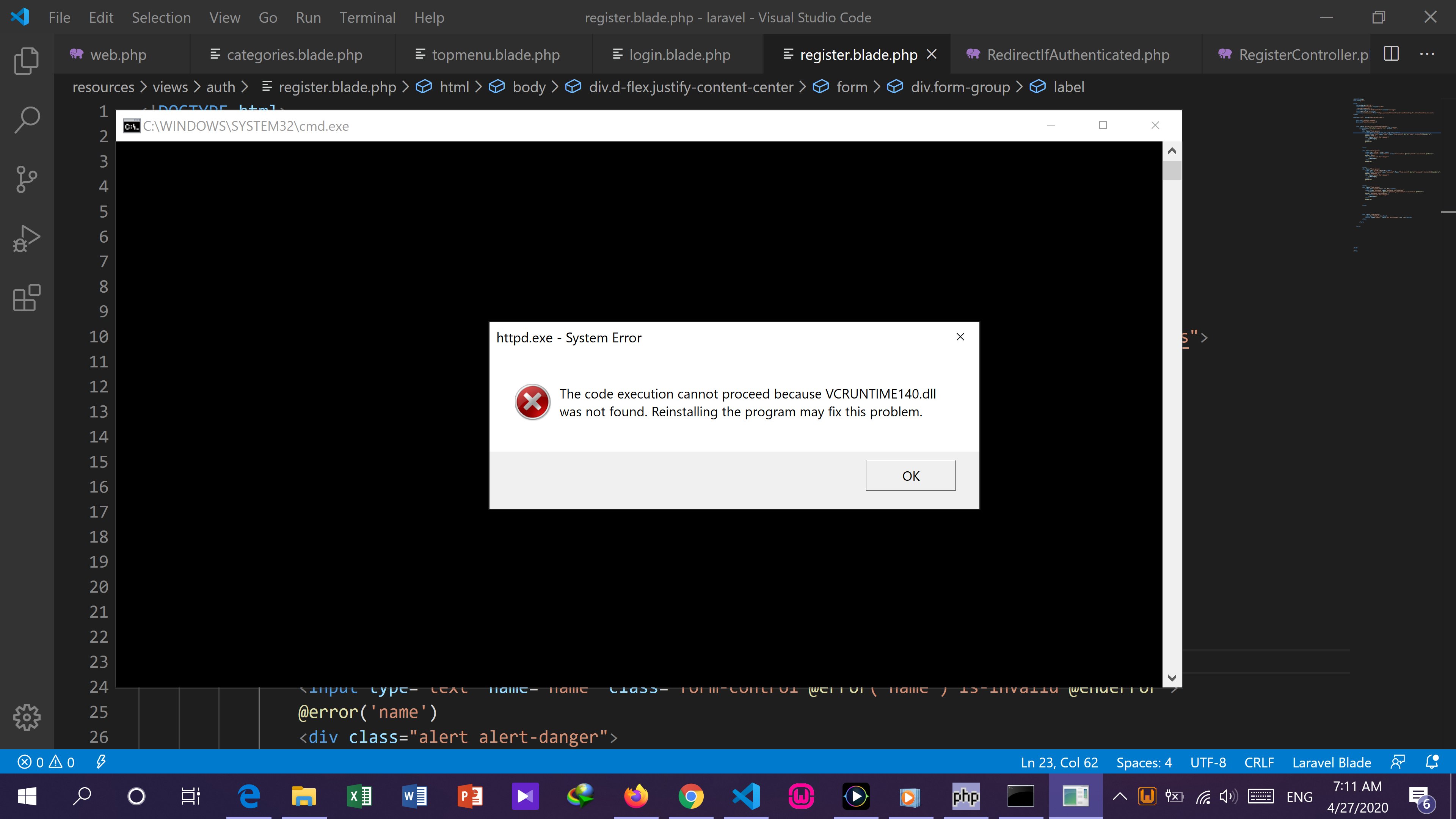
Task: Open the Selection menu
Action: click(161, 17)
